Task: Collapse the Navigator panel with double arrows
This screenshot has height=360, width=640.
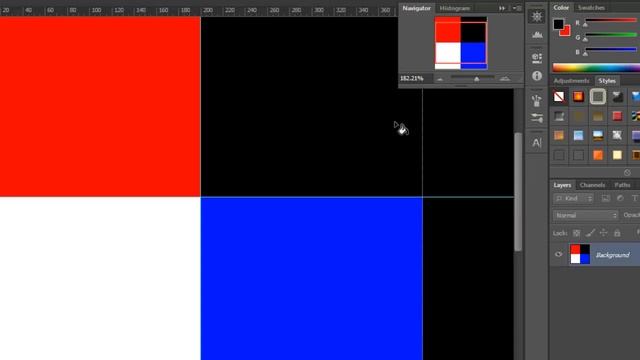Action: tap(502, 8)
